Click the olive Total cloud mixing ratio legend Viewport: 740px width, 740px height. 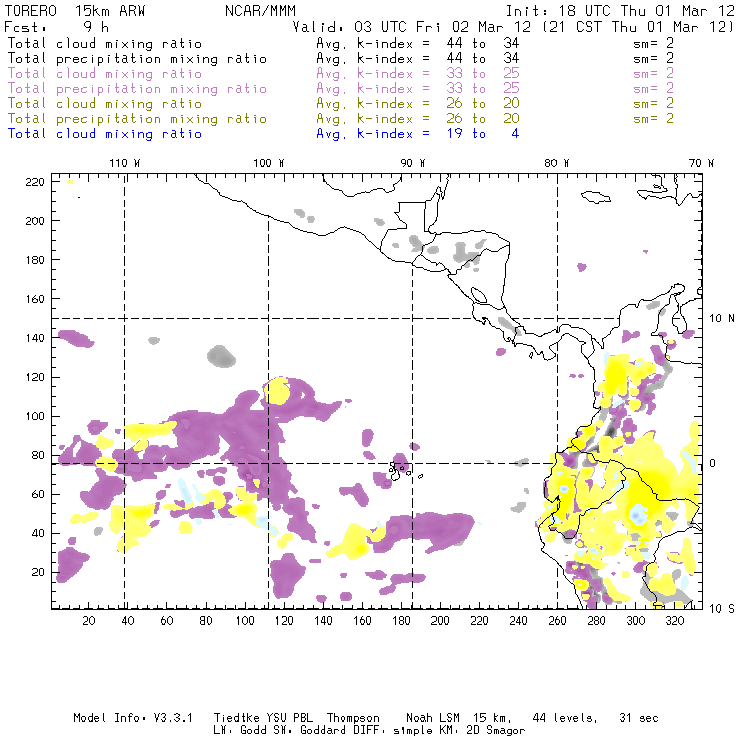pos(104,104)
